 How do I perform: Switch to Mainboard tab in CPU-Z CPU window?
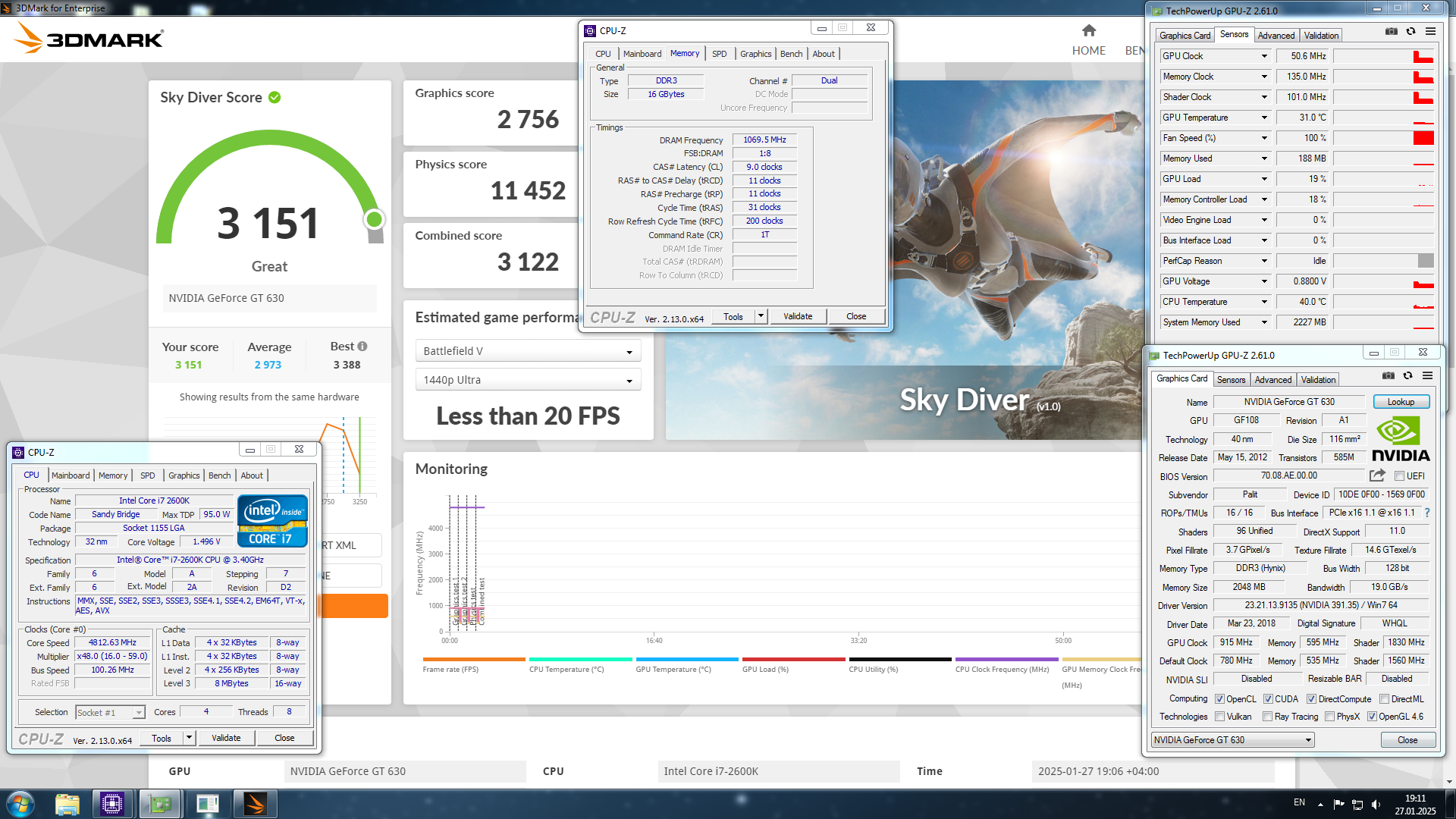71,475
